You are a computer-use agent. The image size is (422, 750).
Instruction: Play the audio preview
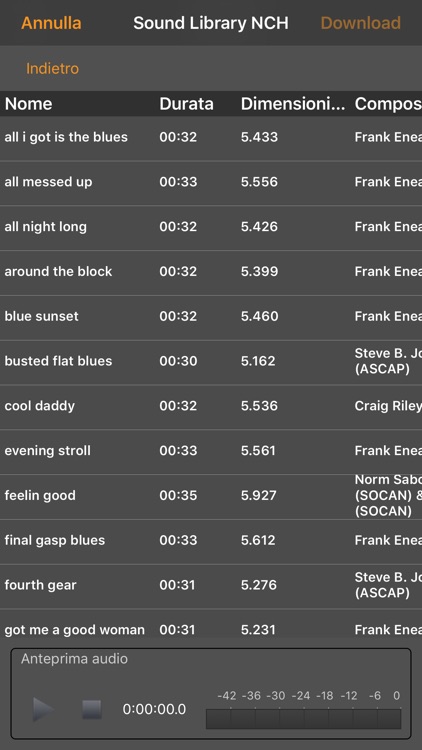(x=43, y=709)
